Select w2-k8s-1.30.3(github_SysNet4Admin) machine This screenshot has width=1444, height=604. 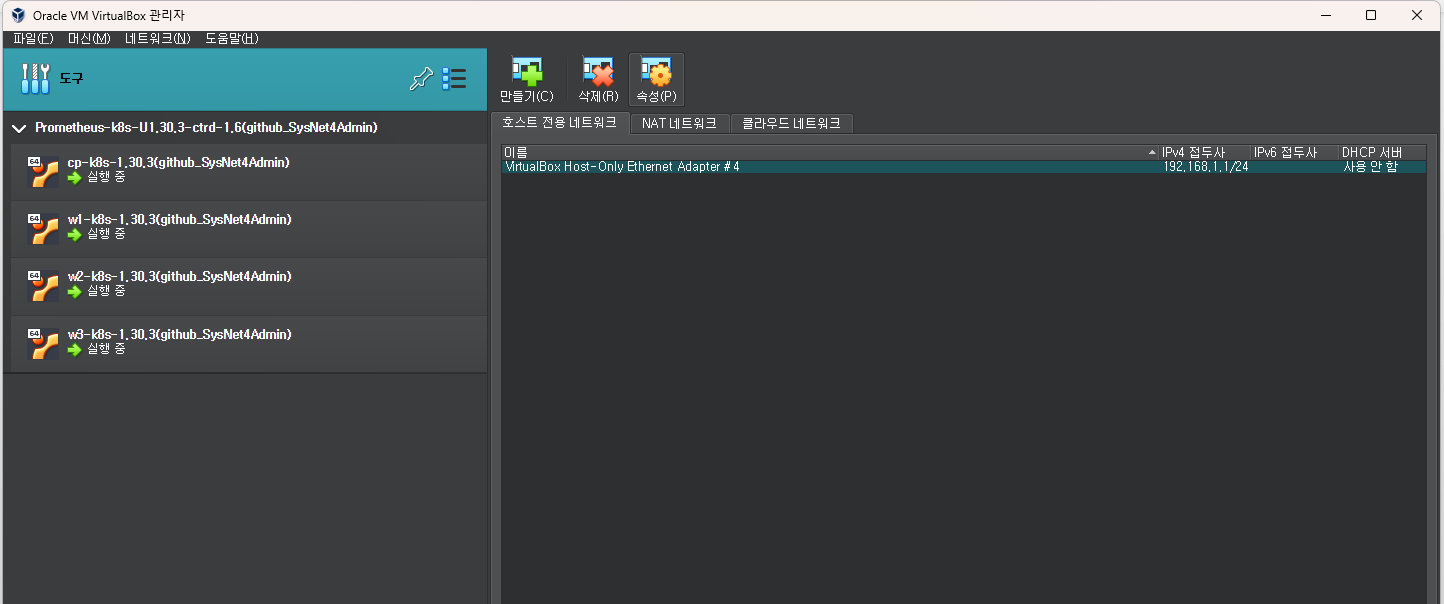179,276
